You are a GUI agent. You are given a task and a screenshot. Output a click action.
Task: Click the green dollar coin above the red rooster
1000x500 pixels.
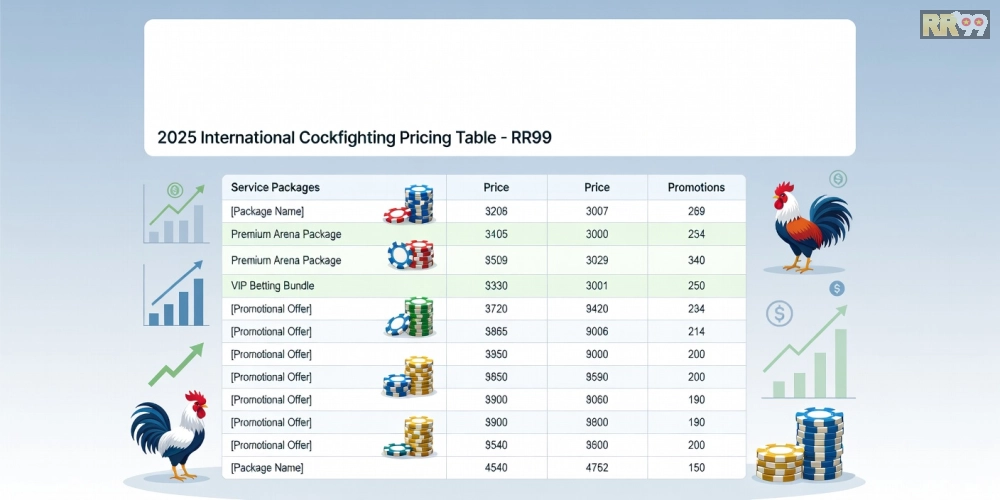pyautogui.click(x=838, y=179)
